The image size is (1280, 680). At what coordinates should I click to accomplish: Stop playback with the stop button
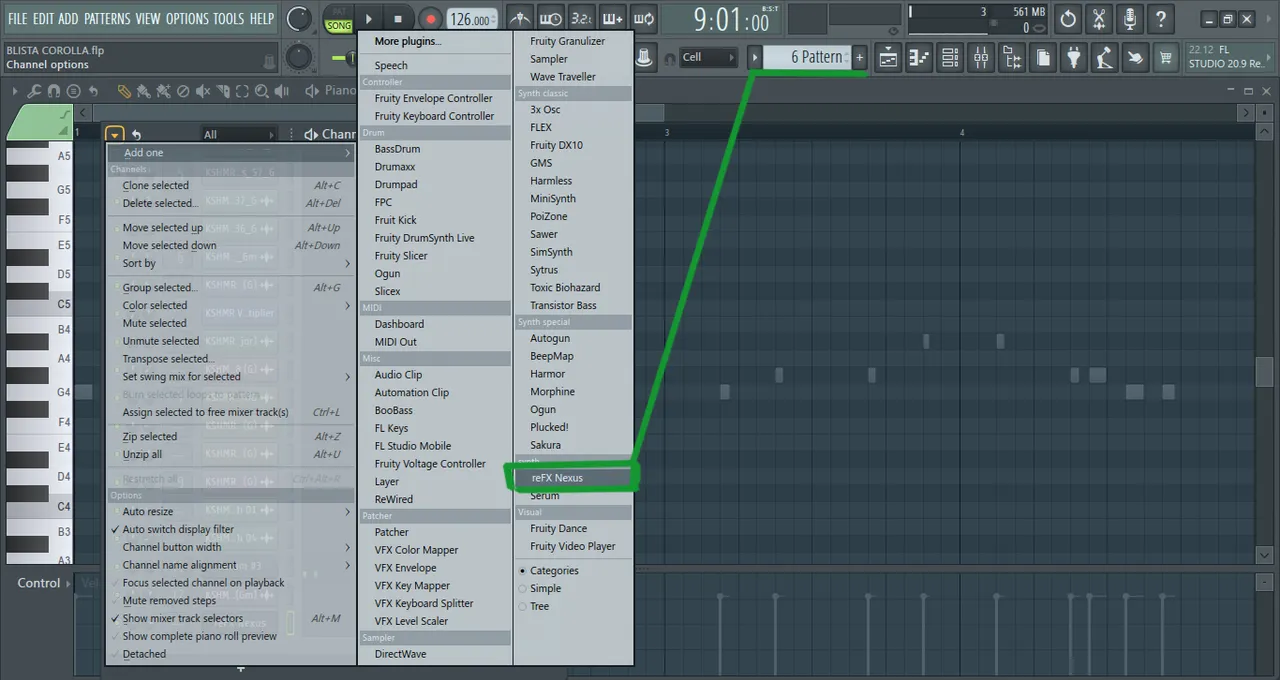[398, 18]
